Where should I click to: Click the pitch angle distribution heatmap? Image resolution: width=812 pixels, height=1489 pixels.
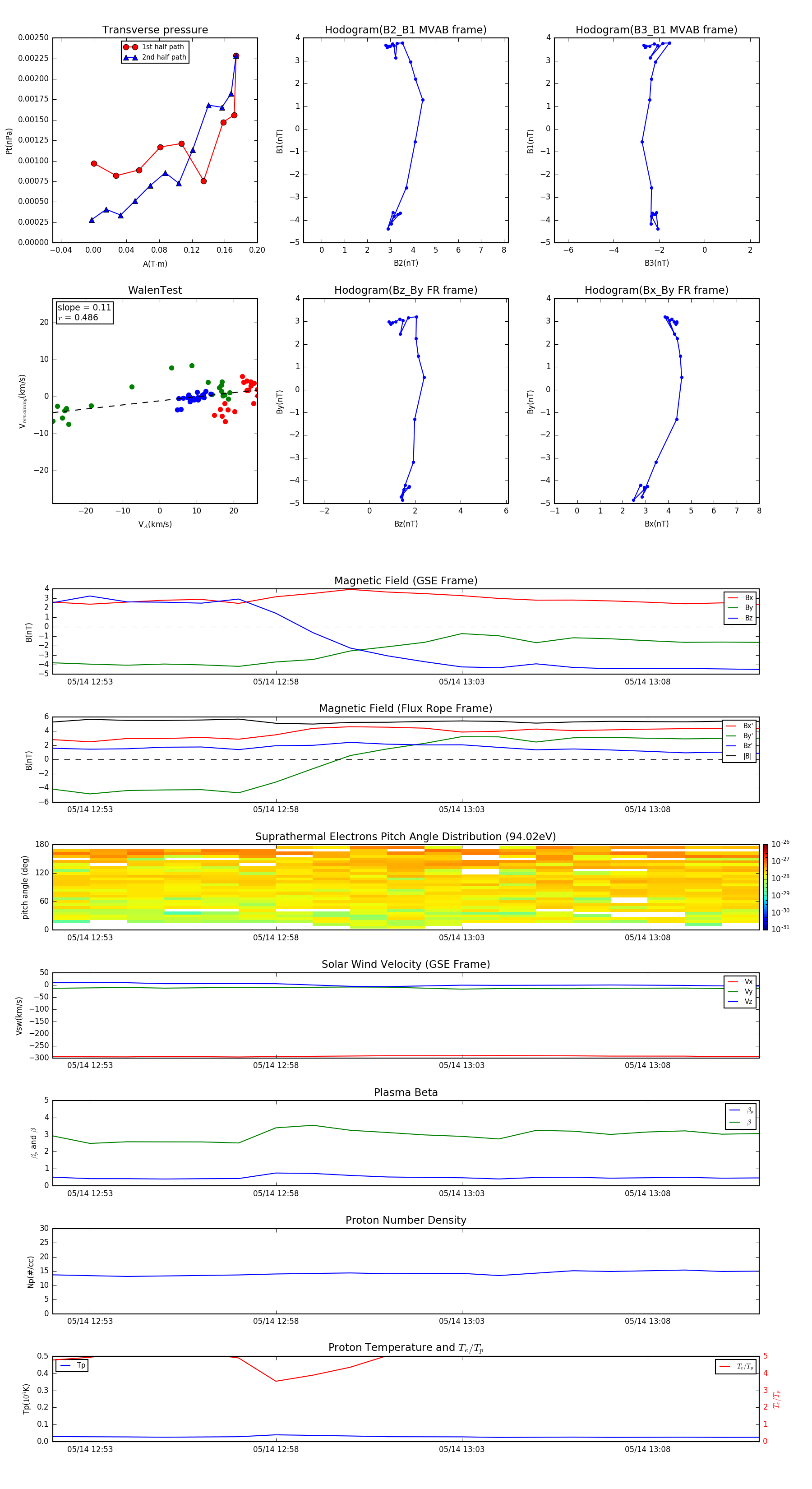406,887
